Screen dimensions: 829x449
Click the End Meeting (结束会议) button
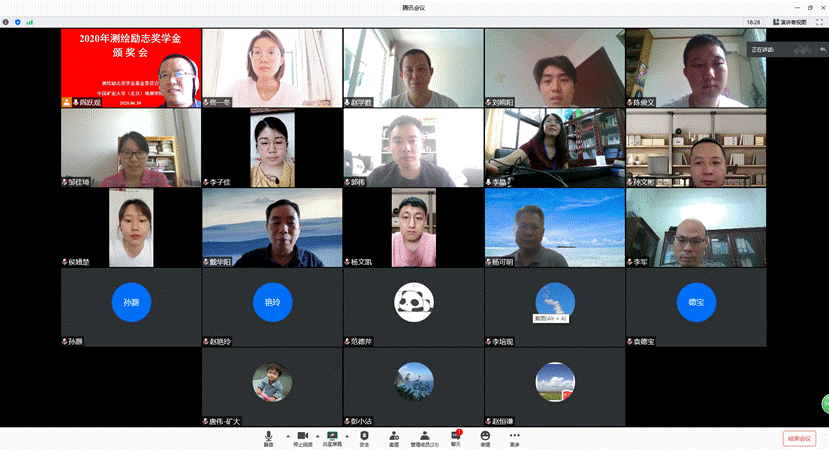799,438
